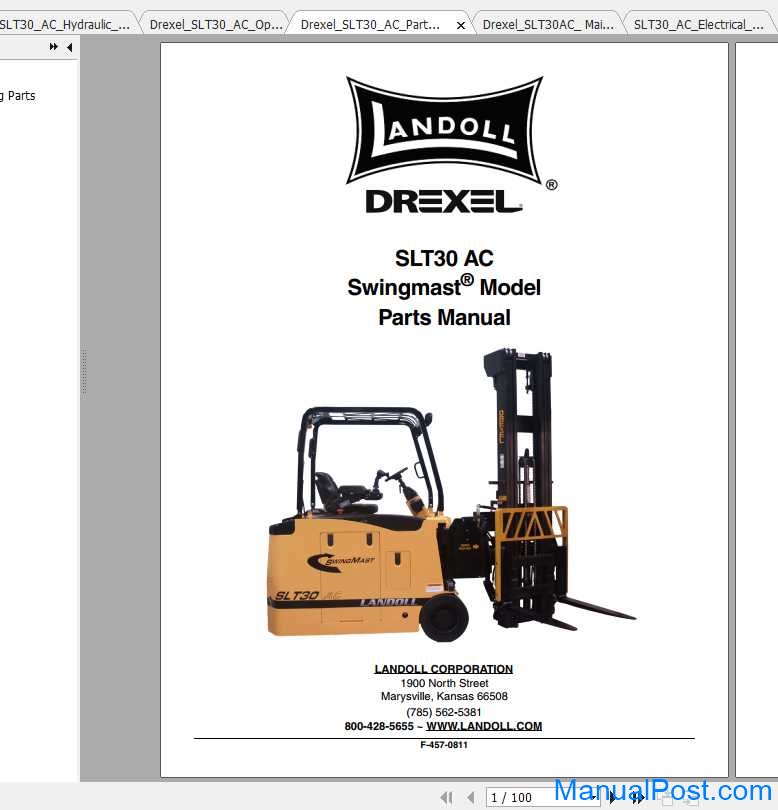The height and width of the screenshot is (810, 778).
Task: Click the page number field showing 1 / 100
Action: tap(542, 798)
